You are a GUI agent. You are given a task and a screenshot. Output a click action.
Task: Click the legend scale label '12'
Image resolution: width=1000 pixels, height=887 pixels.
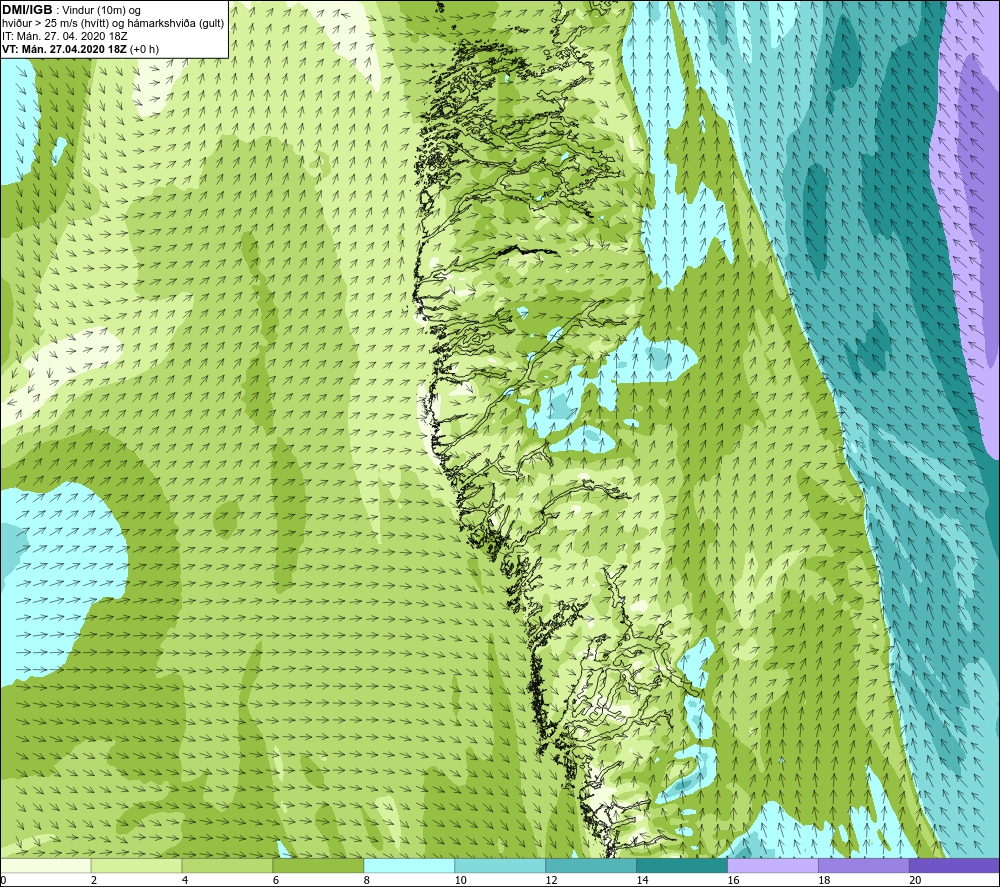552,880
